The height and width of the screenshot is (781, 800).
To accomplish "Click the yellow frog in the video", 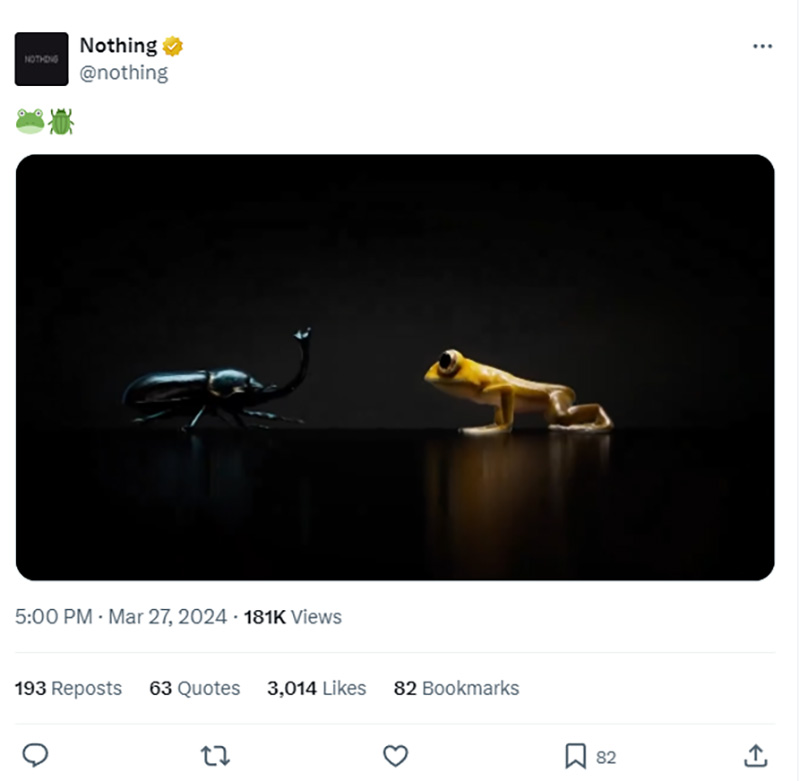I will [x=518, y=392].
